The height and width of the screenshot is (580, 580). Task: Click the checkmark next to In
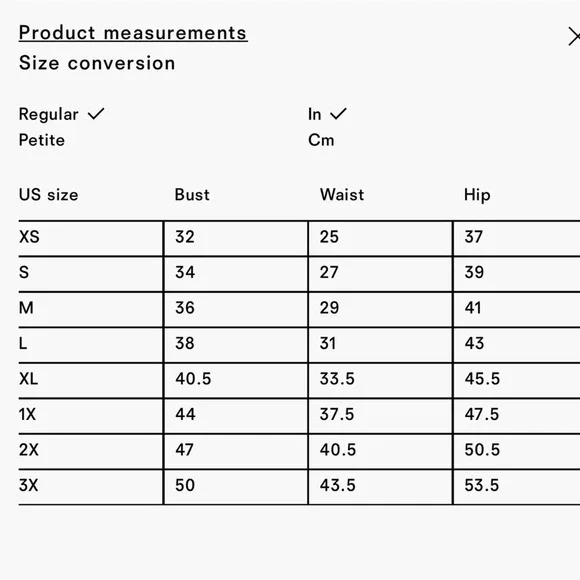pos(338,114)
